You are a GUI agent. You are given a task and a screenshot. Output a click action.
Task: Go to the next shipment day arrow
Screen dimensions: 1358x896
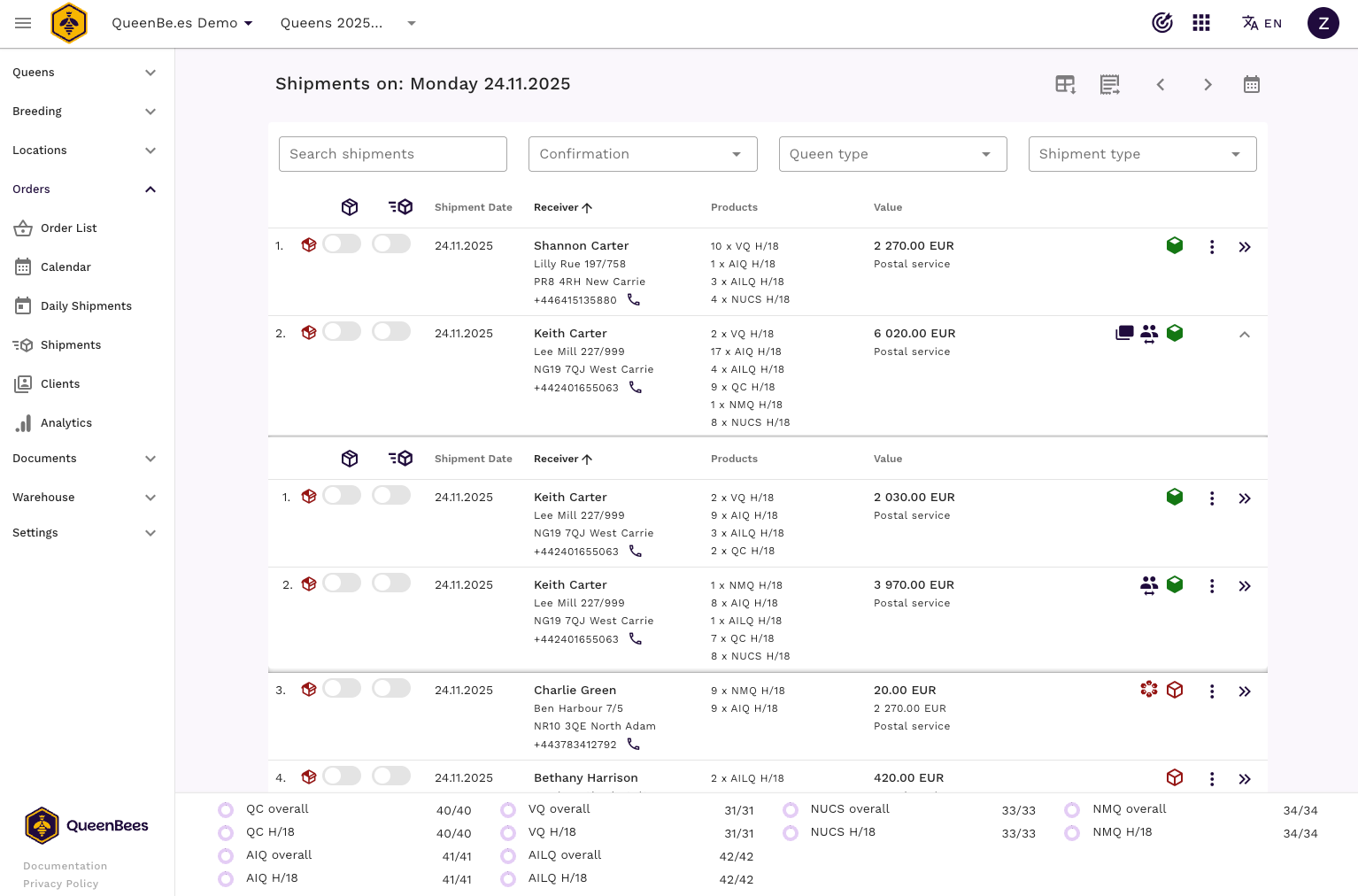tap(1208, 84)
